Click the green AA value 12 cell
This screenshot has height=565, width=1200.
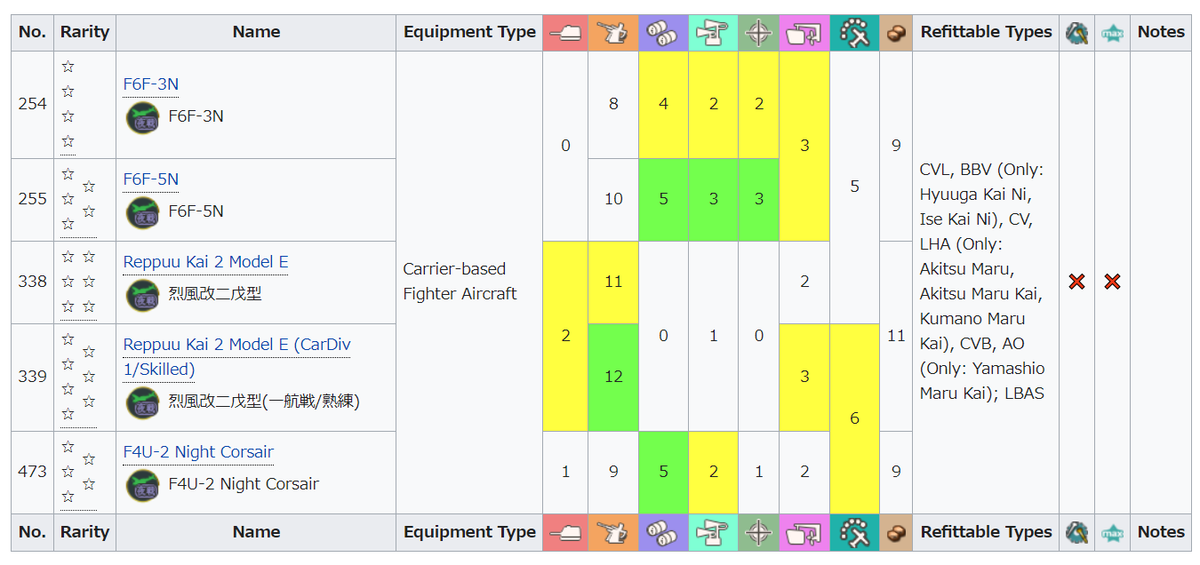coord(613,377)
